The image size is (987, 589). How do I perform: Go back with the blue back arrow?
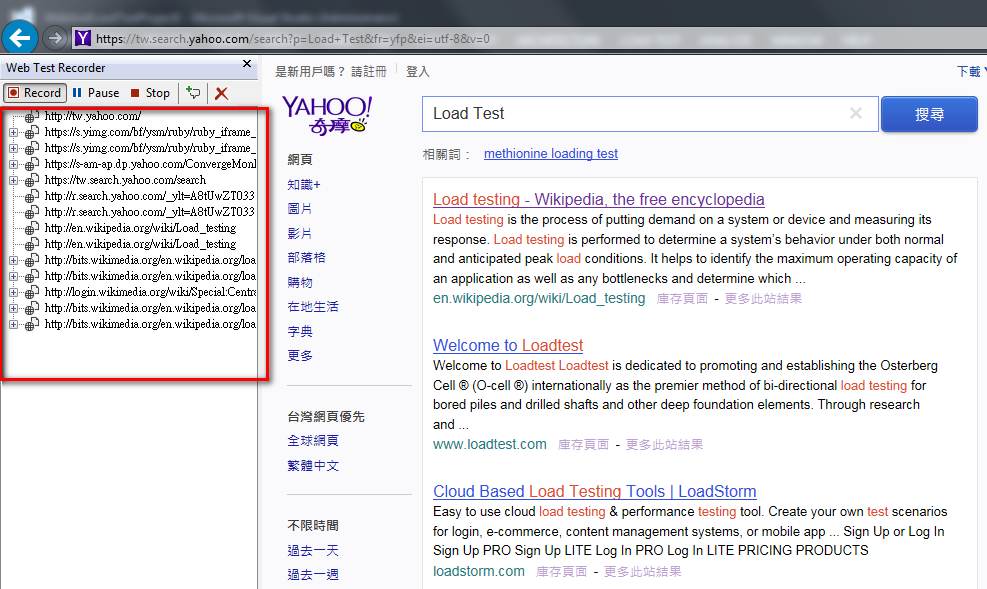(x=20, y=38)
